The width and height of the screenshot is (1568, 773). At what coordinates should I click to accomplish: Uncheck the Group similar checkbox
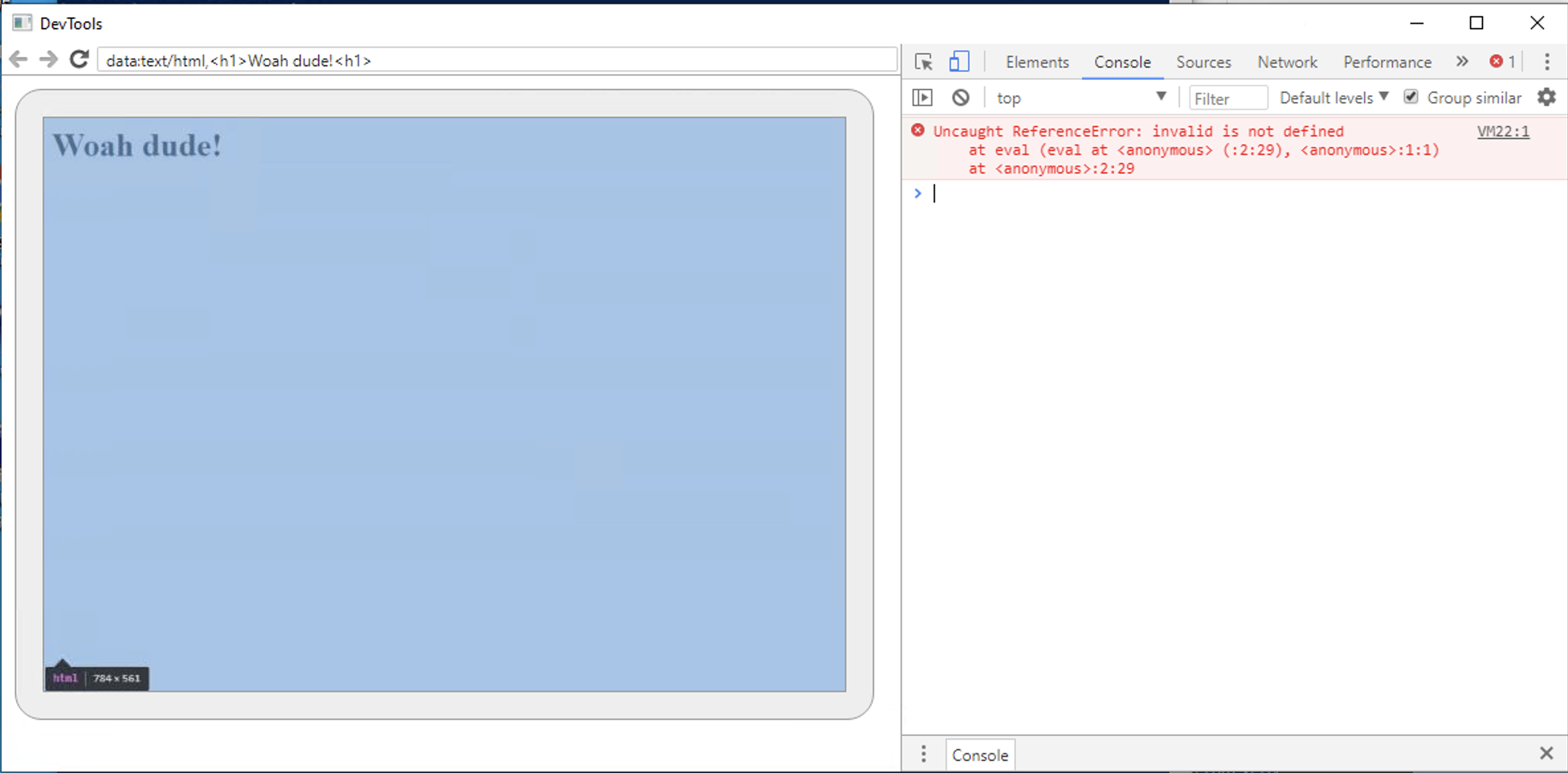[1411, 97]
